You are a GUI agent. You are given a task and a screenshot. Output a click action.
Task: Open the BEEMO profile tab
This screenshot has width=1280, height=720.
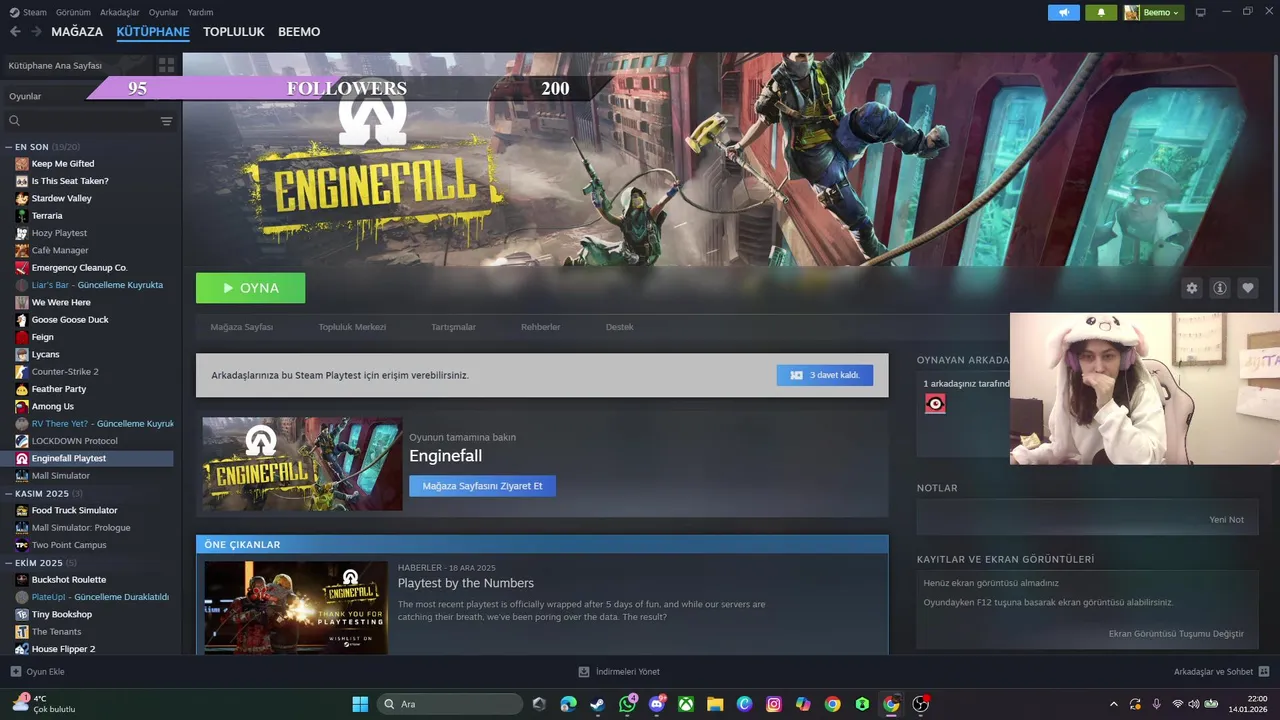coord(299,32)
